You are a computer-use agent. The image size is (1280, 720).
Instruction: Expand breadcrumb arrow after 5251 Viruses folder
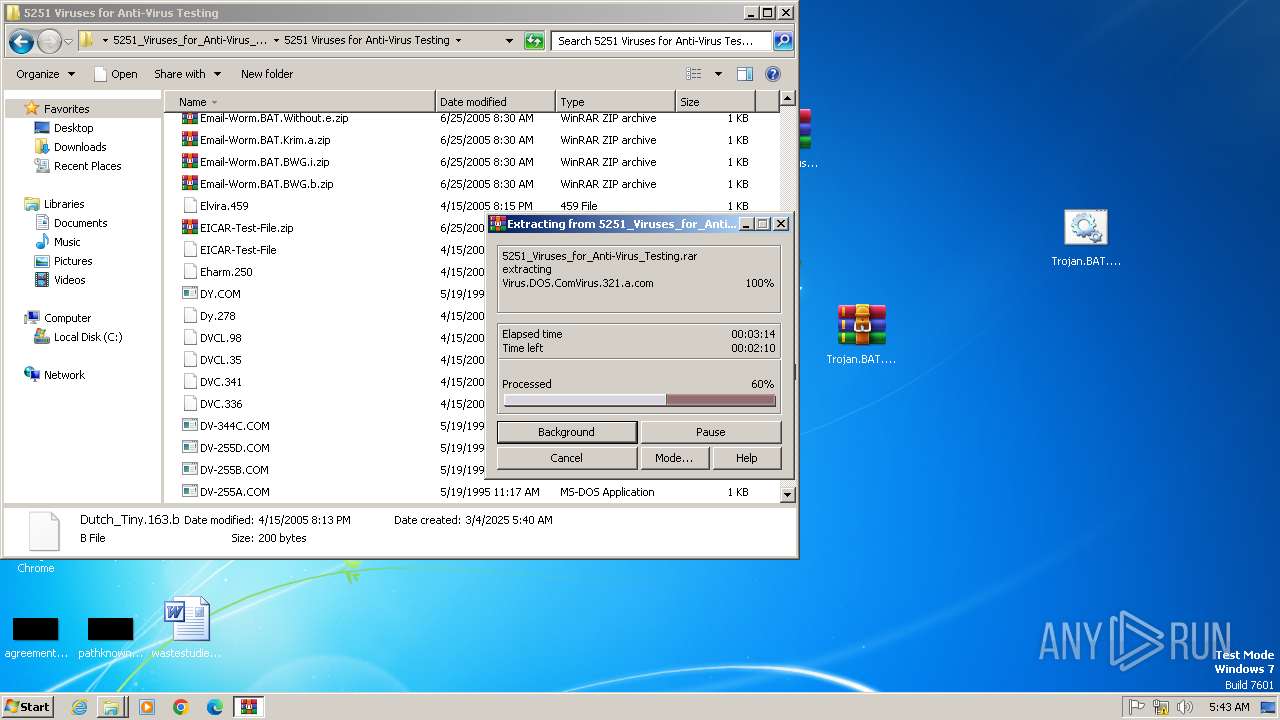(x=458, y=41)
